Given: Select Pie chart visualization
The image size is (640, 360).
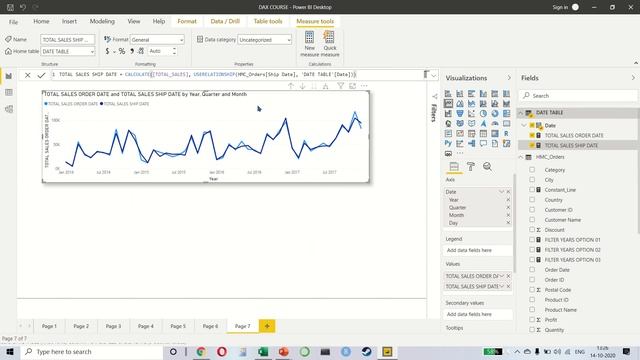Looking at the screenshot, I should [x=483, y=113].
